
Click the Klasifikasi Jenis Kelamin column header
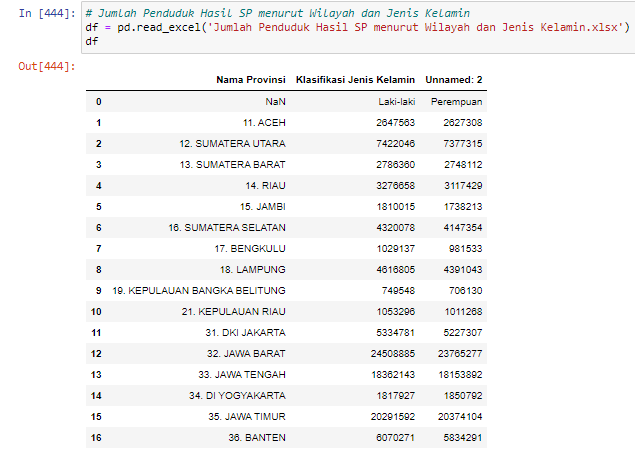(355, 80)
